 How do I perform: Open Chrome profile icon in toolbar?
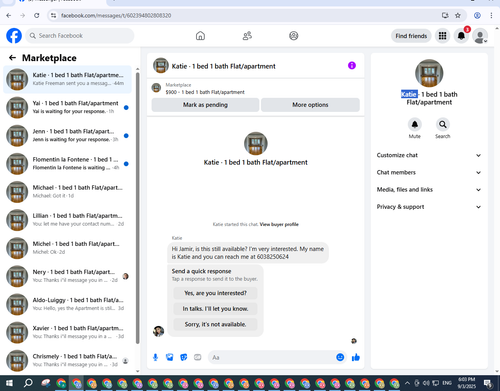click(x=477, y=15)
